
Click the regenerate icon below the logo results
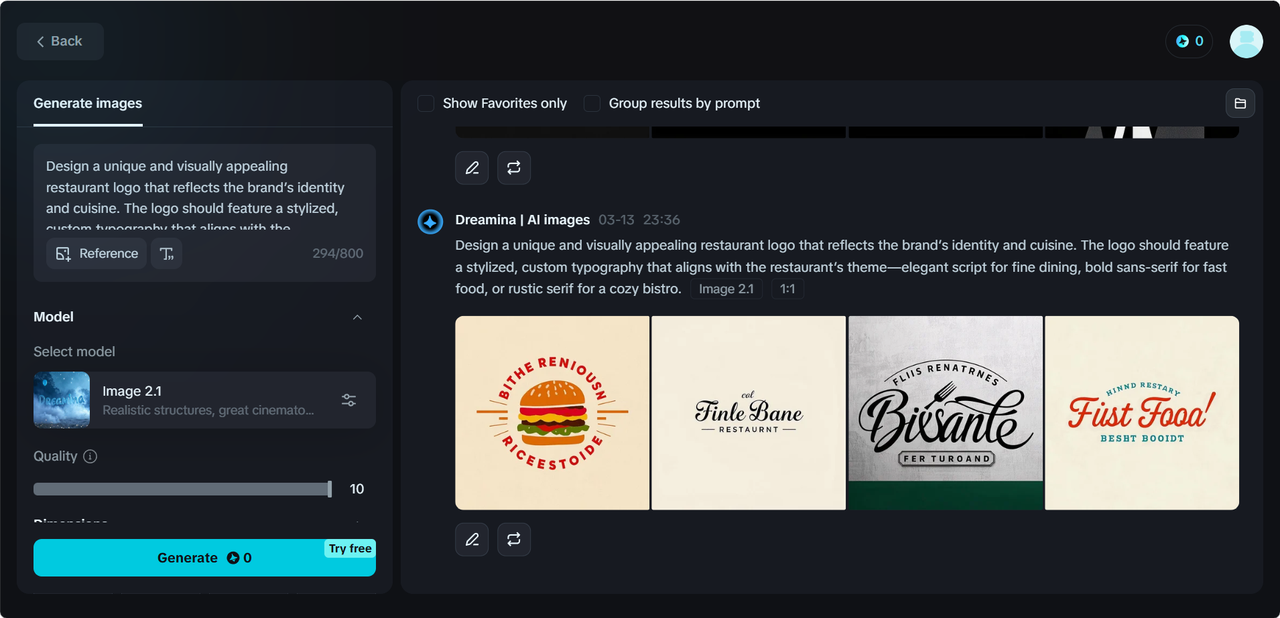514,539
